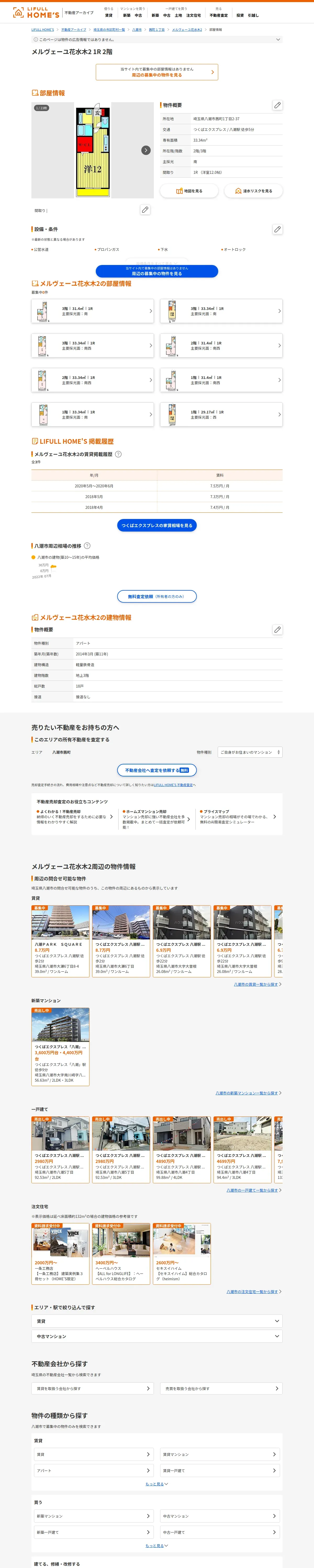Click breadcrumb link 八潮市
The height and width of the screenshot is (1568, 314).
click(137, 30)
